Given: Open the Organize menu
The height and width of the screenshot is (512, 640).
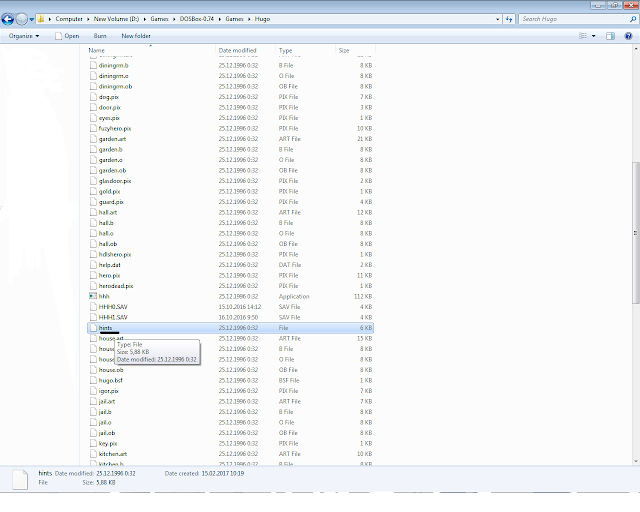Looking at the screenshot, I should [24, 36].
